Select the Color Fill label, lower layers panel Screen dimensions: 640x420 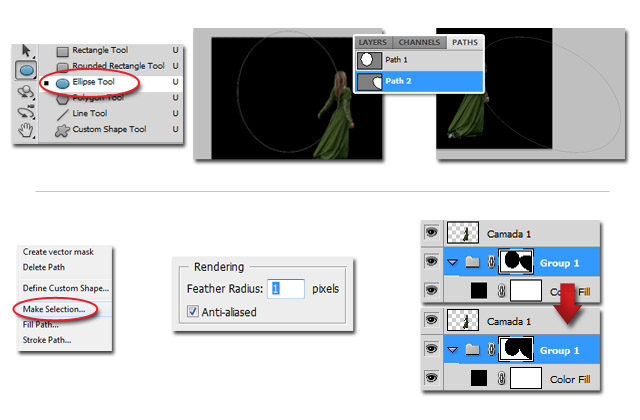point(570,380)
